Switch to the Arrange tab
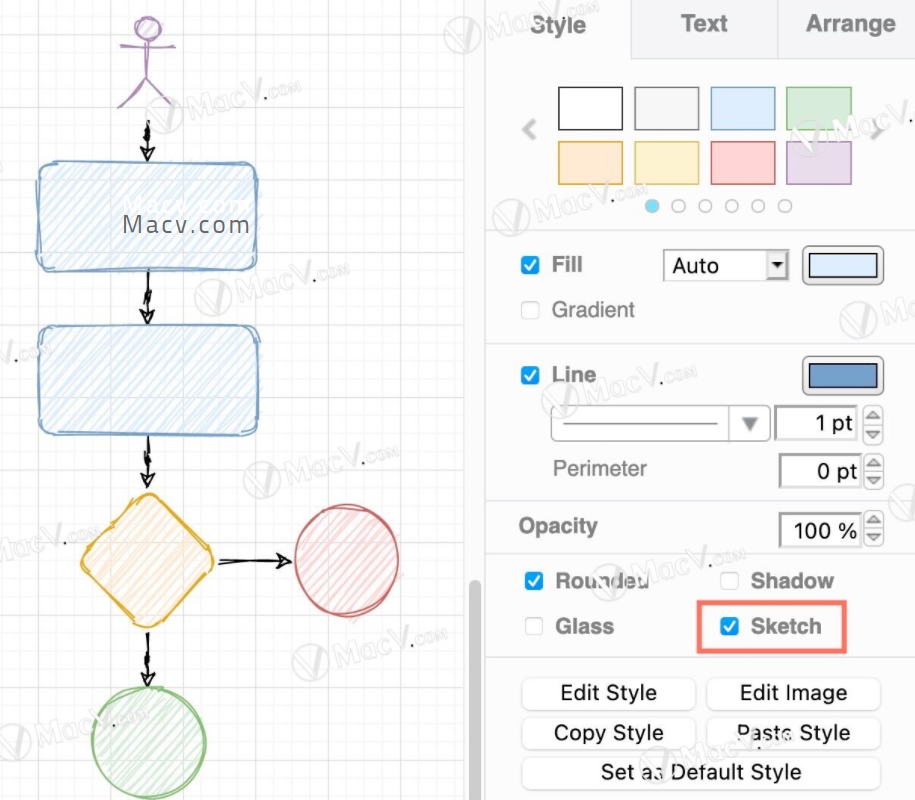The height and width of the screenshot is (800, 915). coord(850,24)
